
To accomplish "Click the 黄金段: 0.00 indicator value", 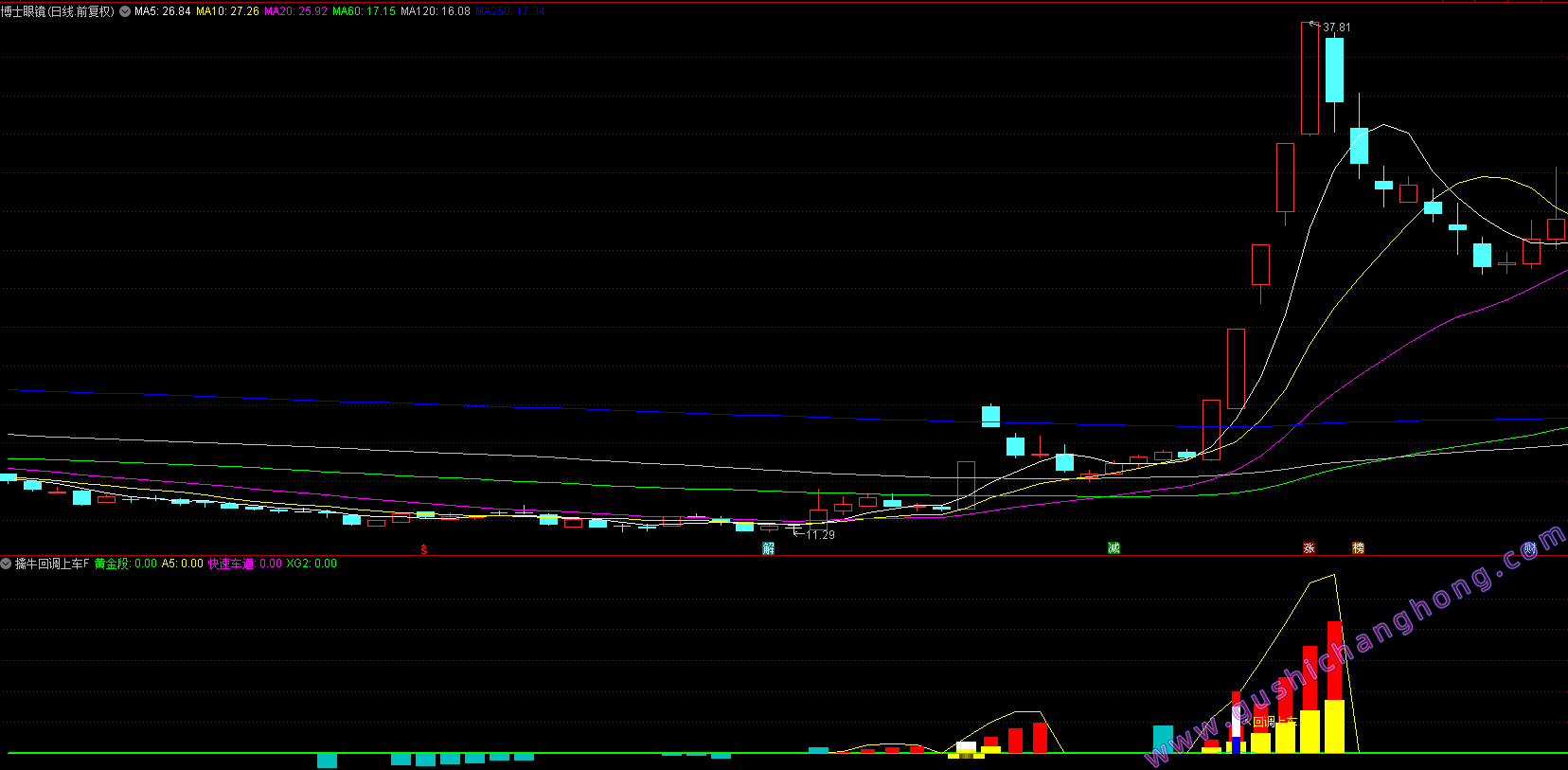I will pos(126,564).
